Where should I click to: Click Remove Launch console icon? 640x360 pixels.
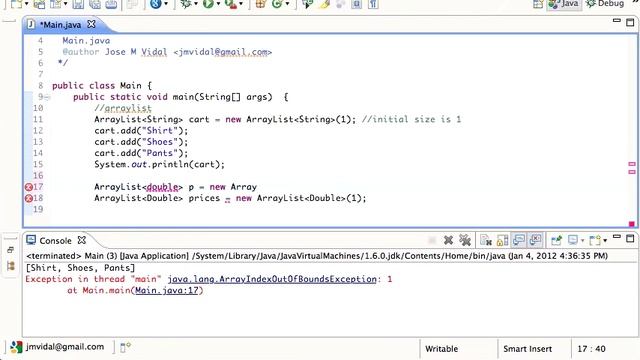tap(448, 240)
